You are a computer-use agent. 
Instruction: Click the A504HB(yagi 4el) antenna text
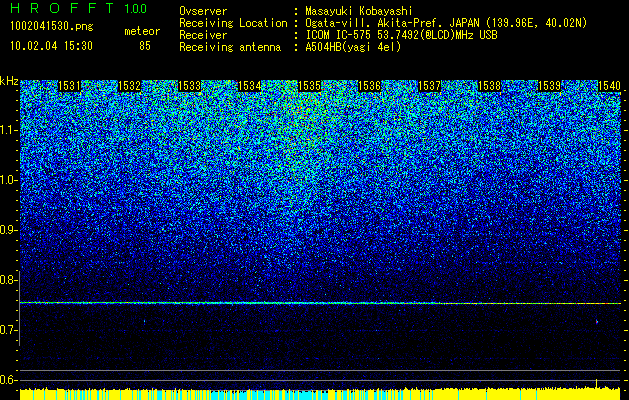(x=353, y=47)
